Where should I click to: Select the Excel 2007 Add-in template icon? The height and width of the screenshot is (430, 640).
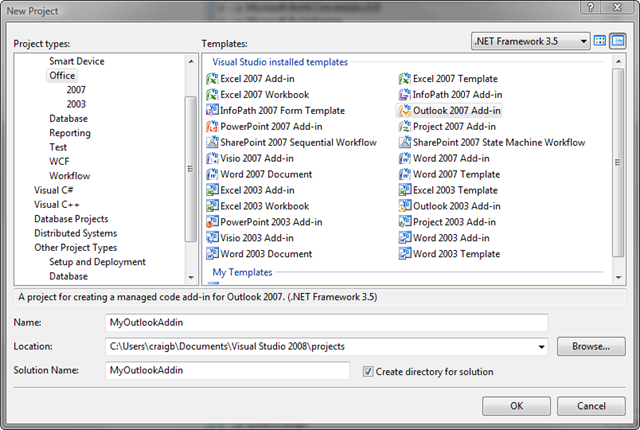coord(212,78)
